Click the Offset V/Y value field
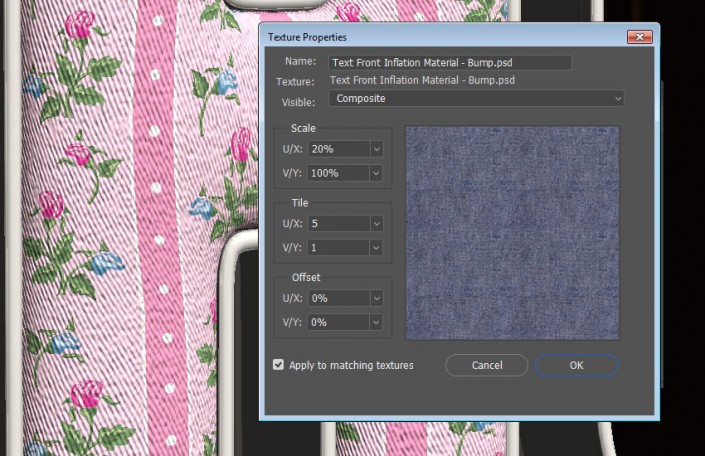The height and width of the screenshot is (456, 705). 338,322
